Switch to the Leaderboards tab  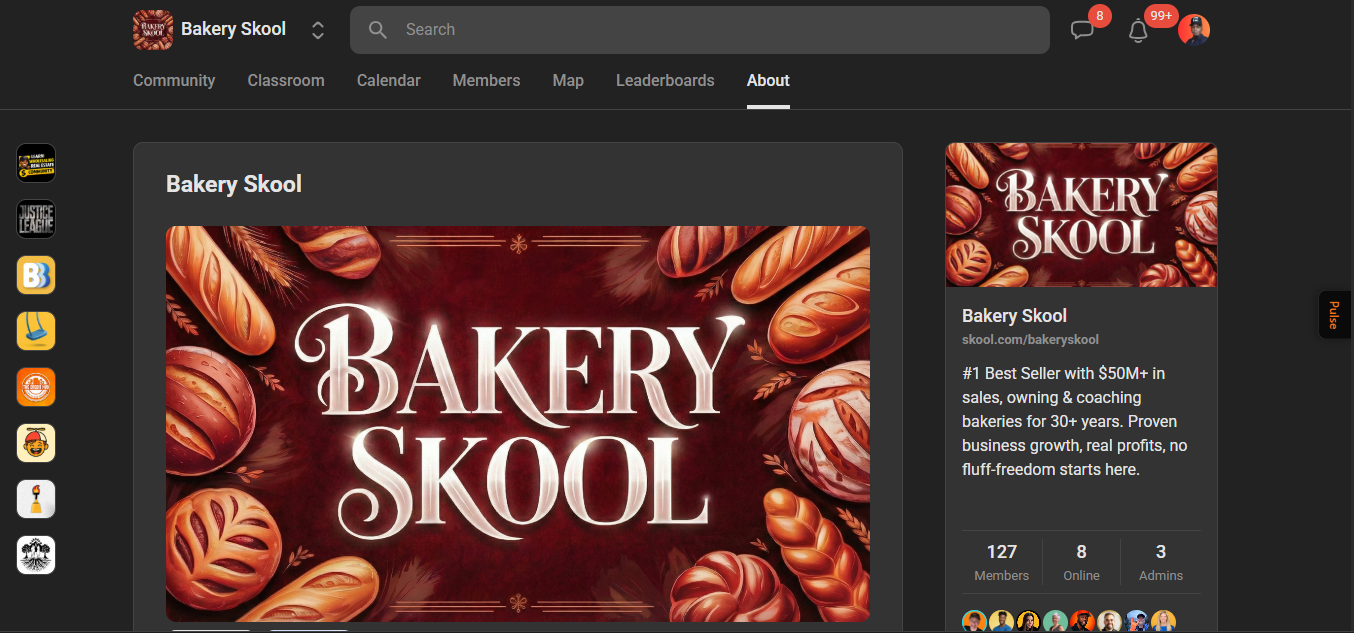point(665,80)
